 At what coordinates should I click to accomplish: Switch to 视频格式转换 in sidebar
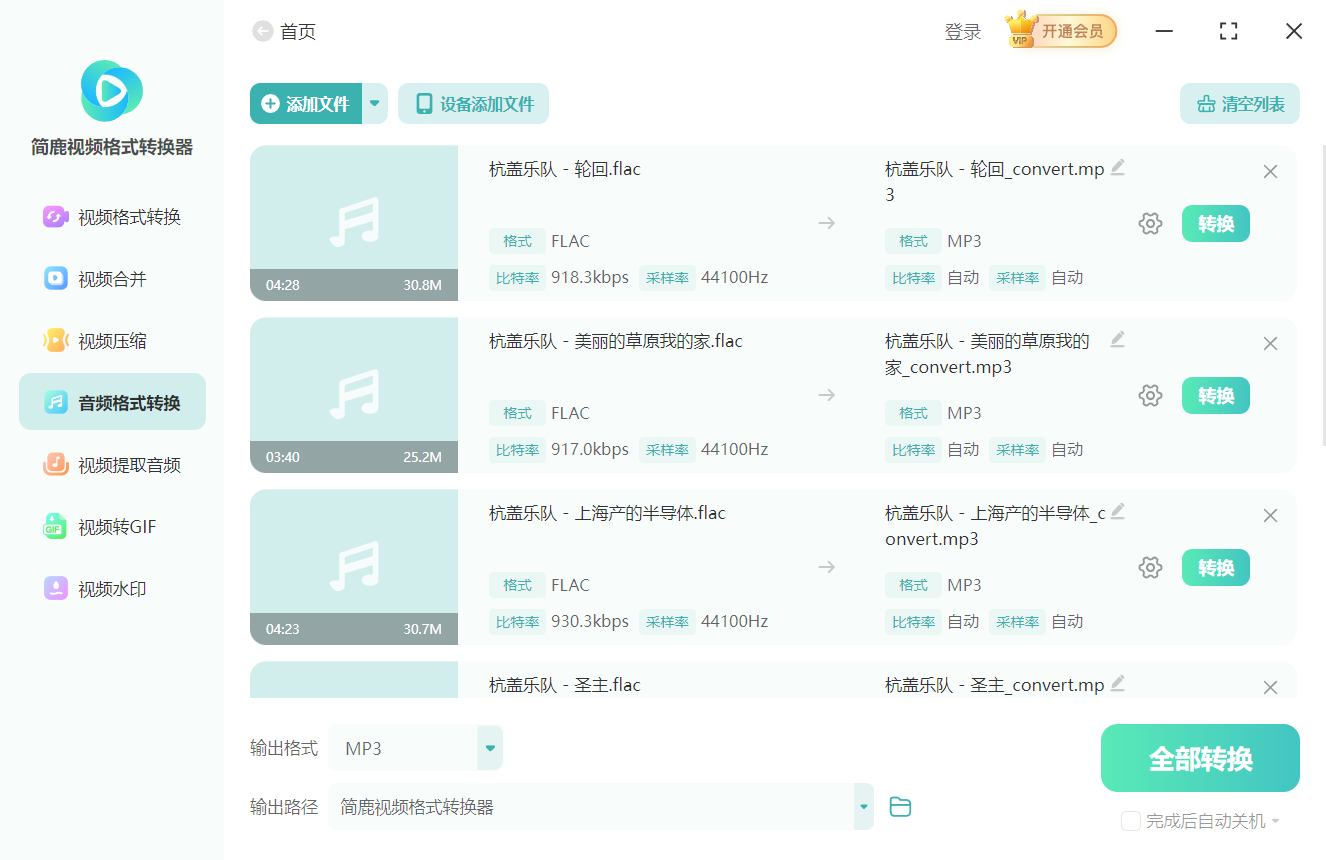[112, 217]
